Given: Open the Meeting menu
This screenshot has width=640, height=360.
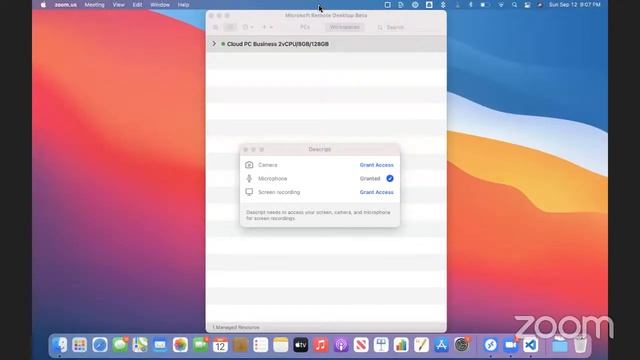Looking at the screenshot, I should (94, 5).
